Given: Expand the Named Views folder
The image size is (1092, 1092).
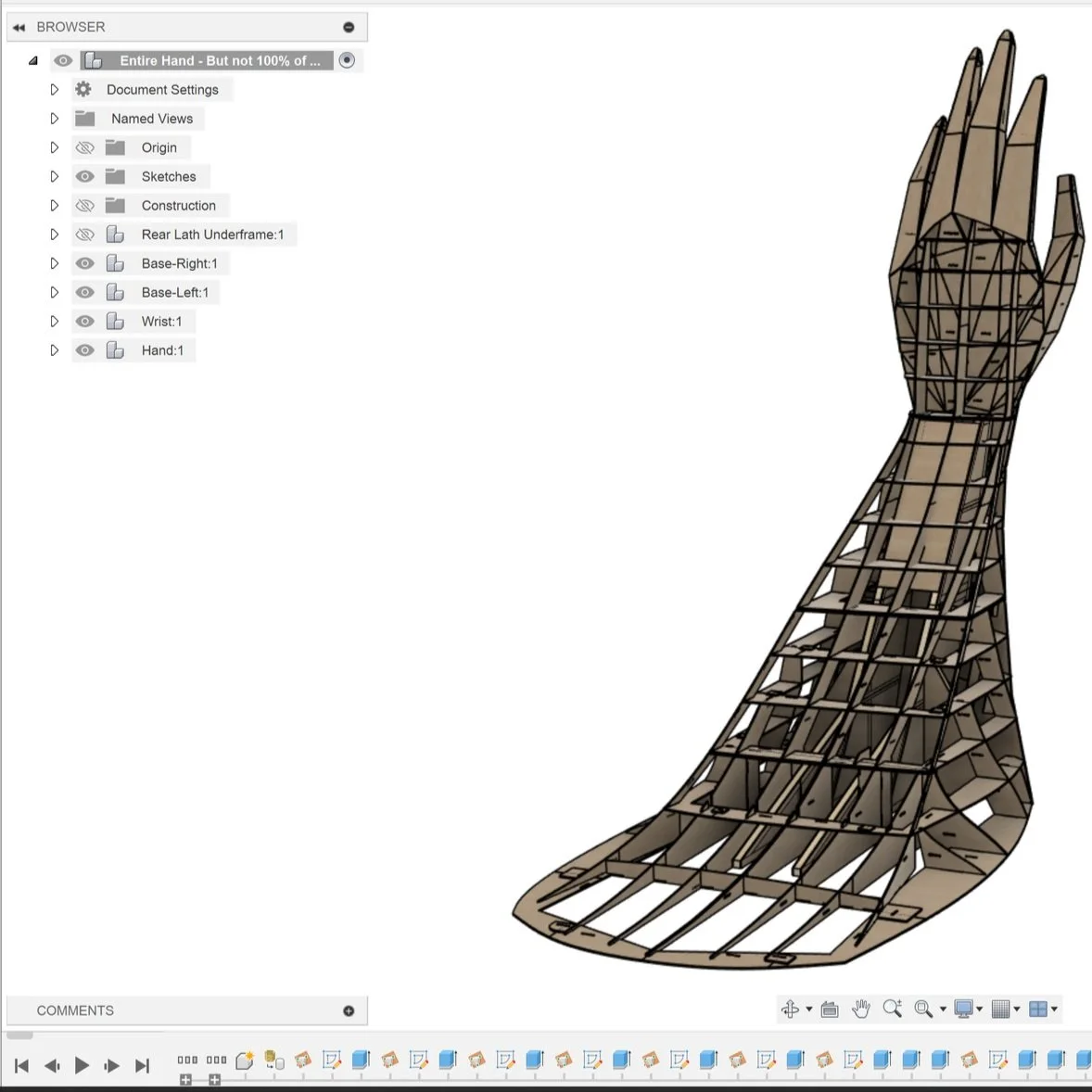Looking at the screenshot, I should [x=55, y=119].
